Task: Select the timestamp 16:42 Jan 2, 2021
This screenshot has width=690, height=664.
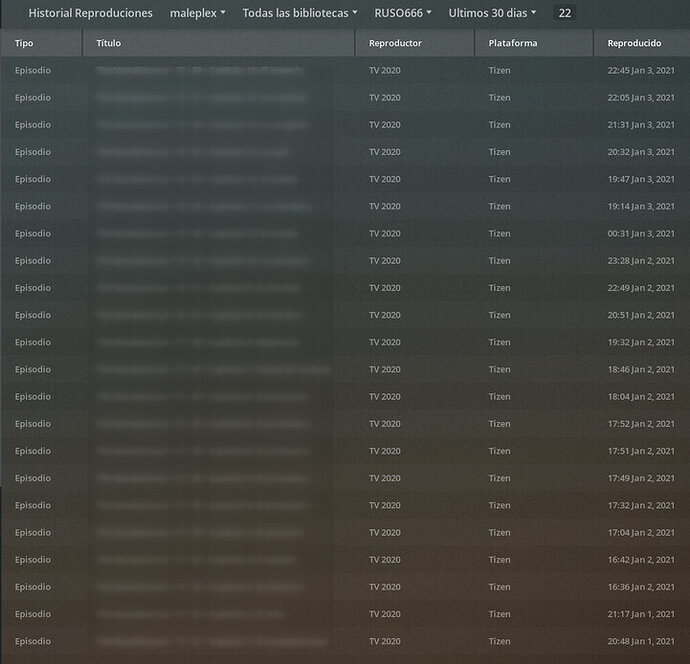Action: coord(641,560)
